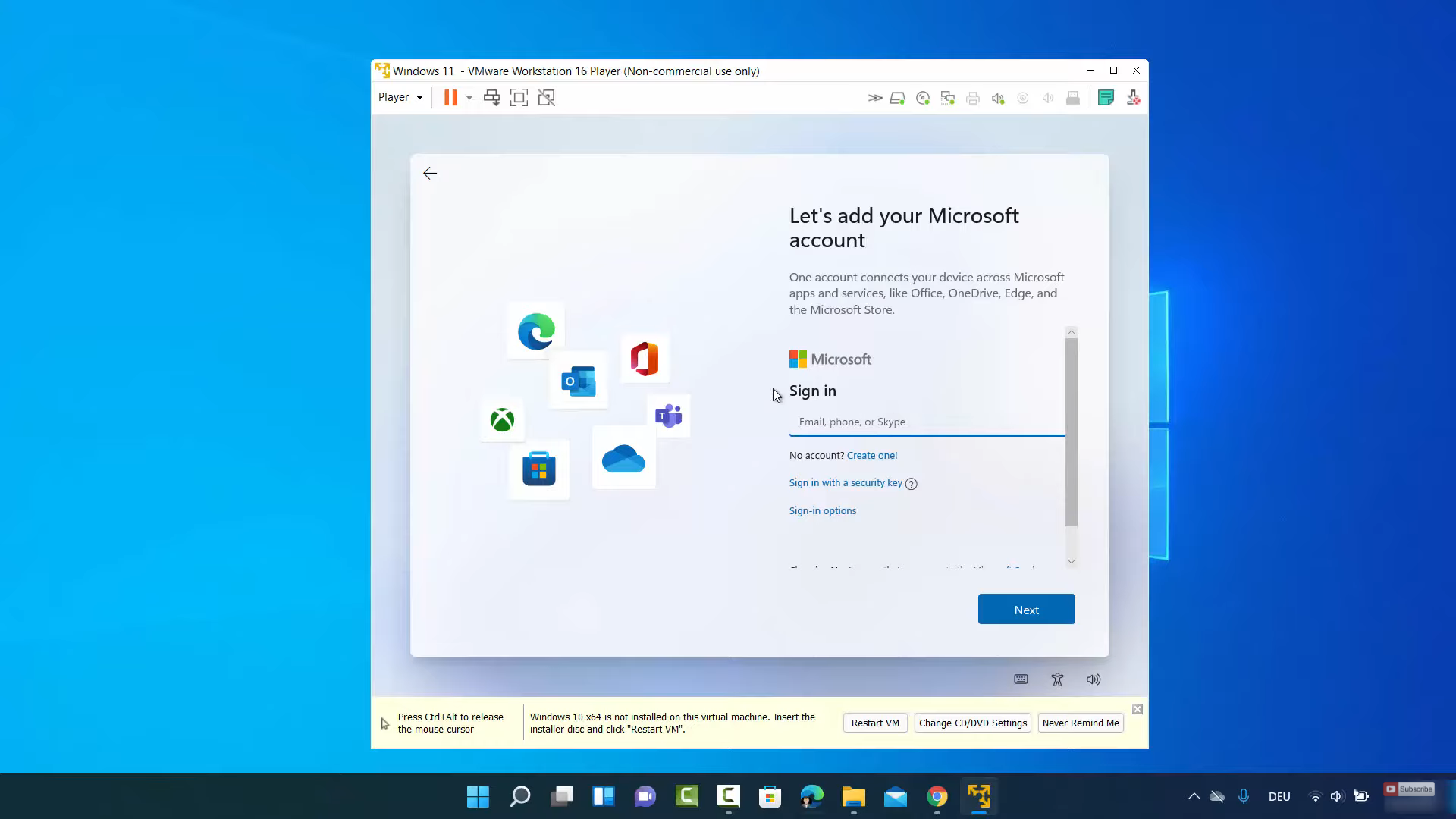Open the power options dropdown arrow
Viewport: 1456px width, 819px height.
click(469, 97)
